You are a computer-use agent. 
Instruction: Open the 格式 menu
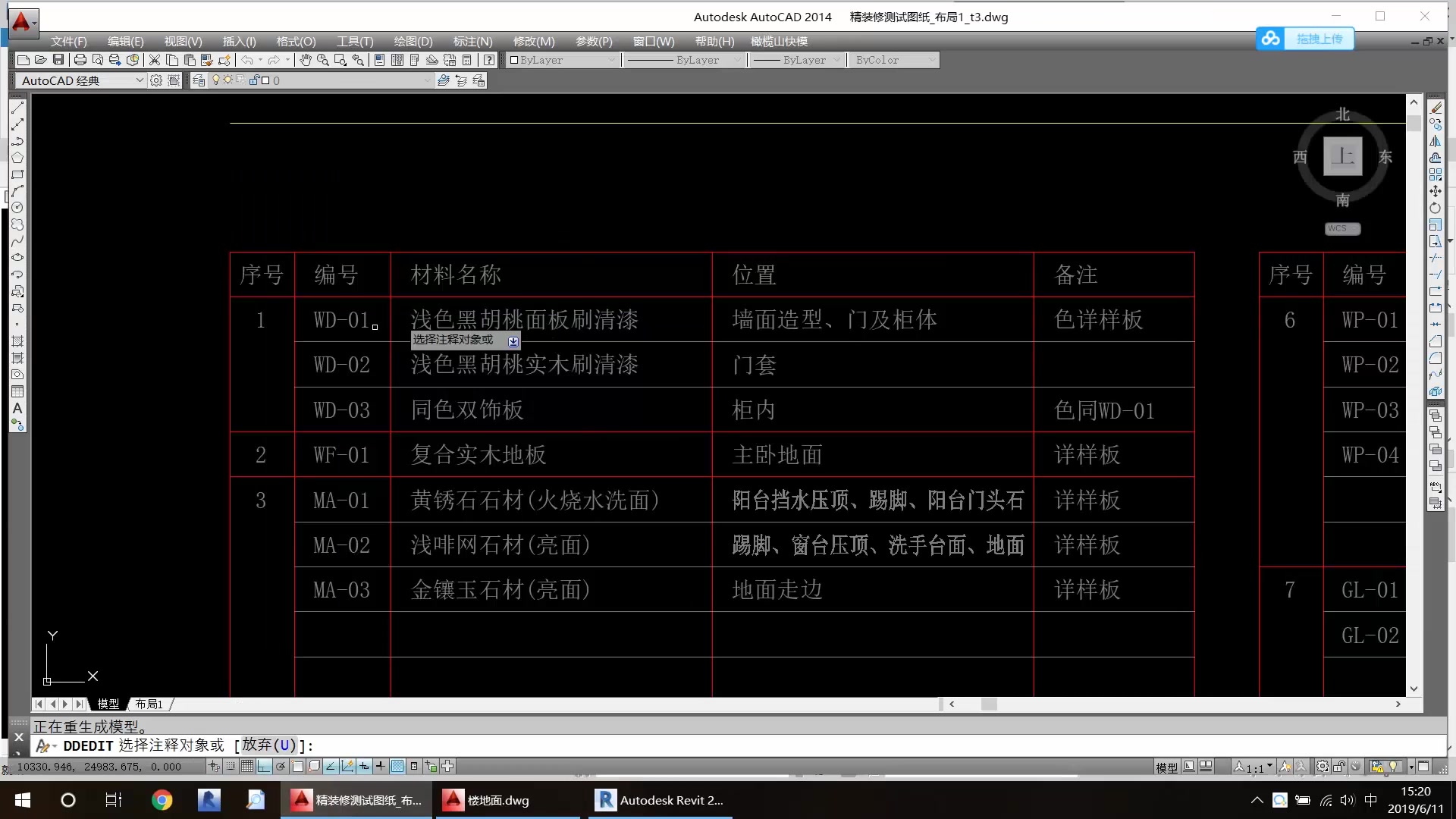click(295, 41)
